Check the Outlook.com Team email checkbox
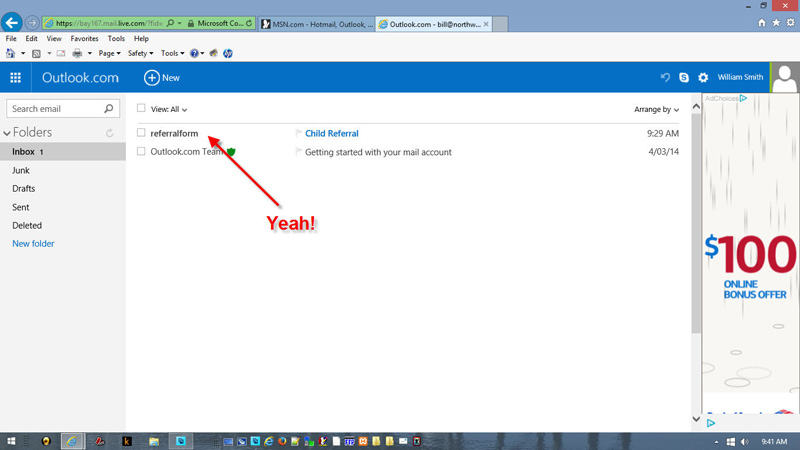Image resolution: width=800 pixels, height=450 pixels. click(x=141, y=151)
